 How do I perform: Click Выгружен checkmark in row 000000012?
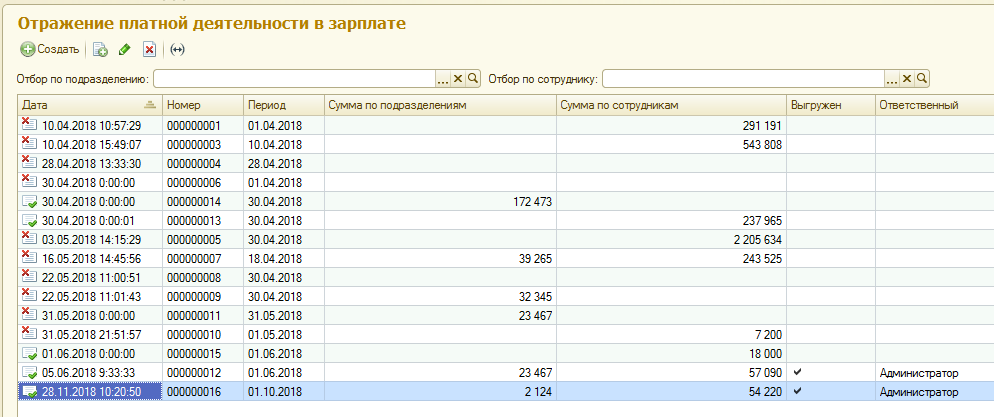click(x=797, y=373)
